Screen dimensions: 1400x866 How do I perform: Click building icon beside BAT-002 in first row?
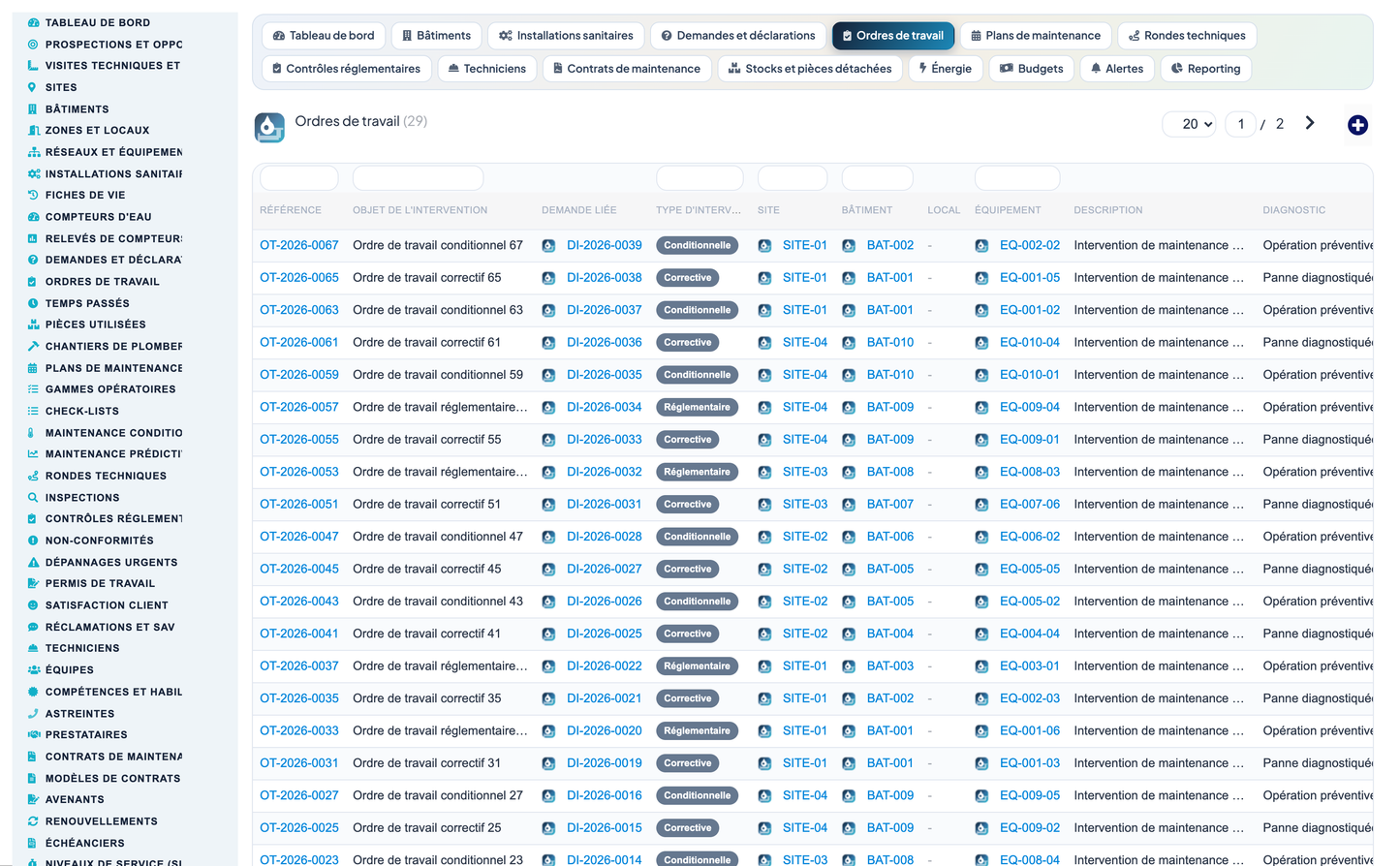(849, 246)
